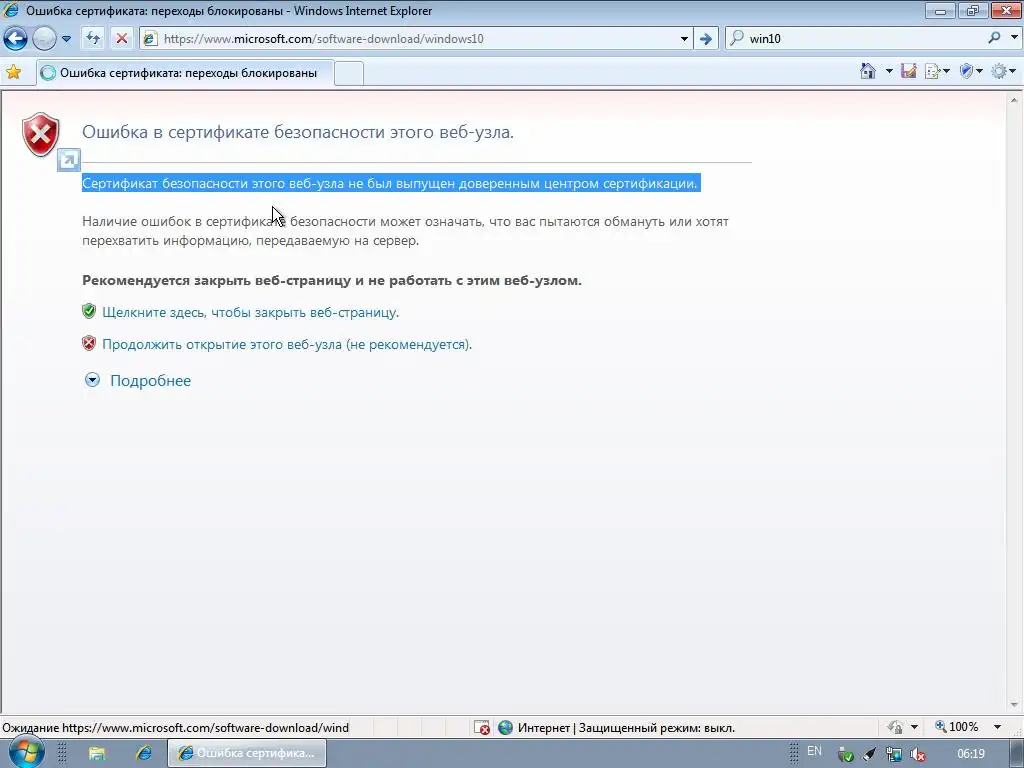Screen dimensions: 1024x768
Task: Open Favorites with the star icon
Action: pos(13,72)
